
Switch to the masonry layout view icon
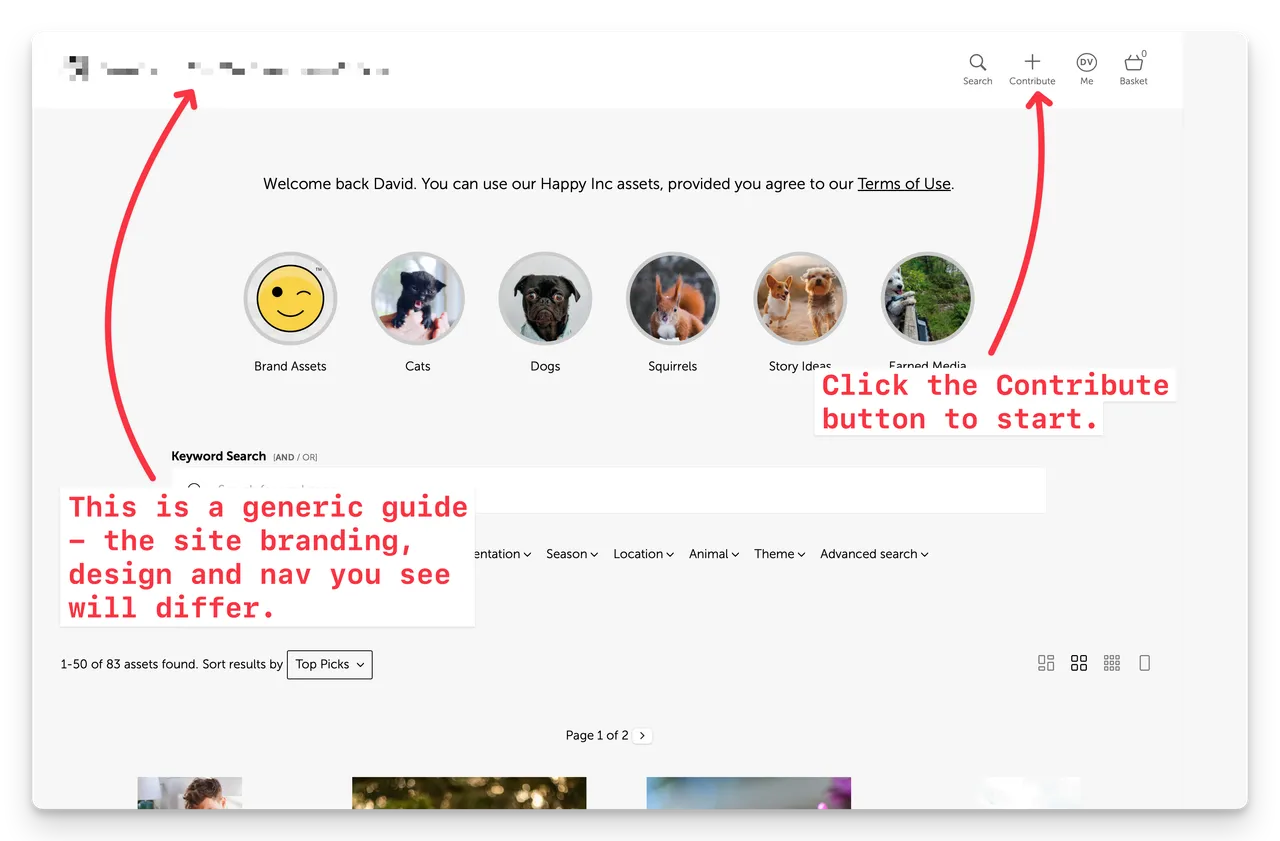click(1046, 663)
